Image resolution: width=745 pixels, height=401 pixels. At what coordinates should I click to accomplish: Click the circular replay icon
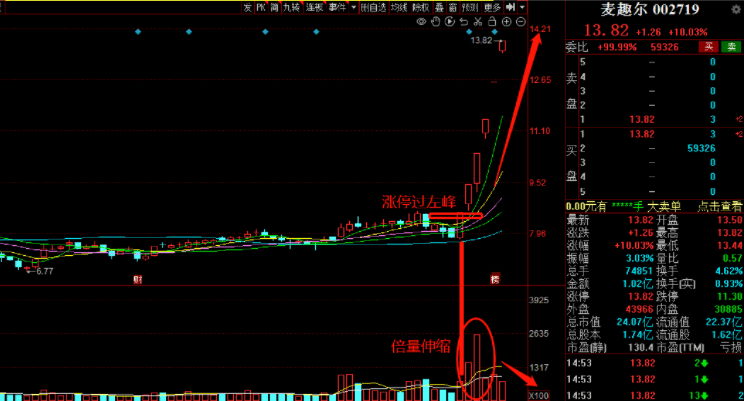tap(450, 21)
